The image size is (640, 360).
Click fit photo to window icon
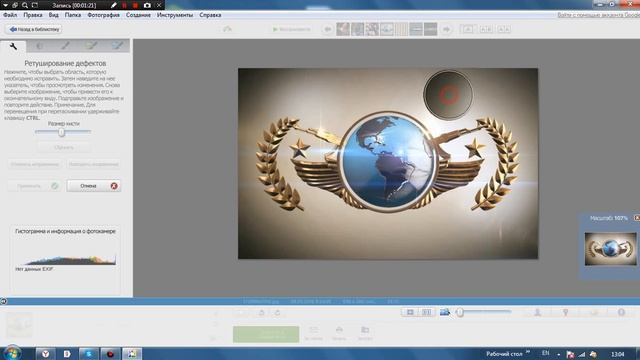410,312
